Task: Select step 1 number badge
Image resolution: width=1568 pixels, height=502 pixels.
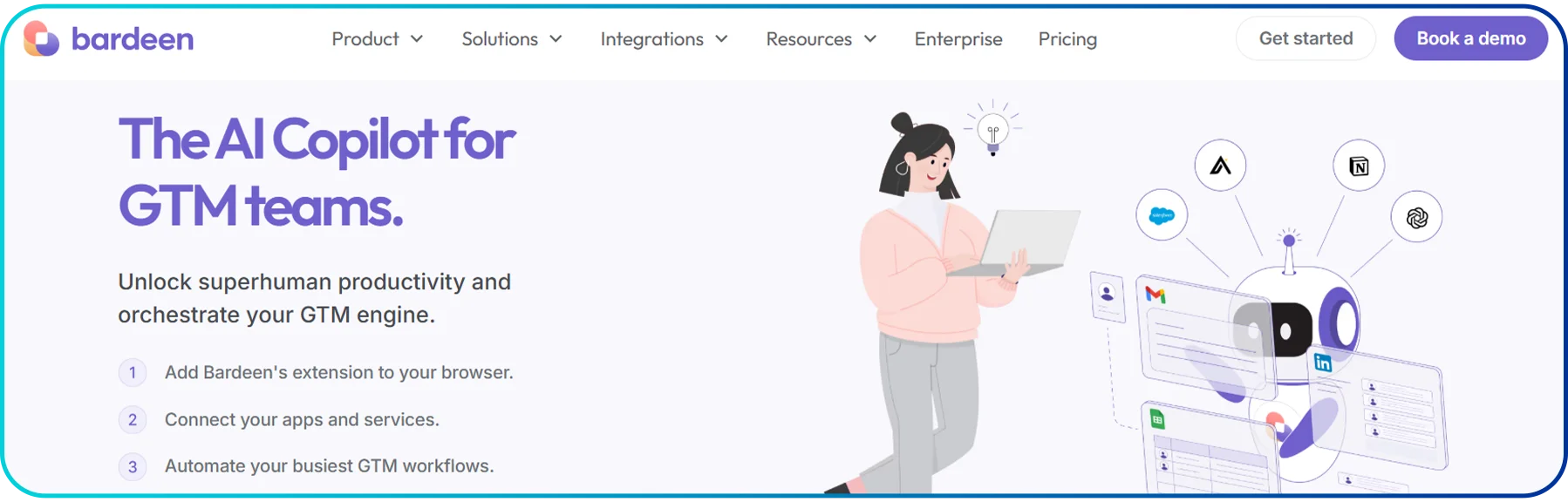Action: pyautogui.click(x=133, y=373)
